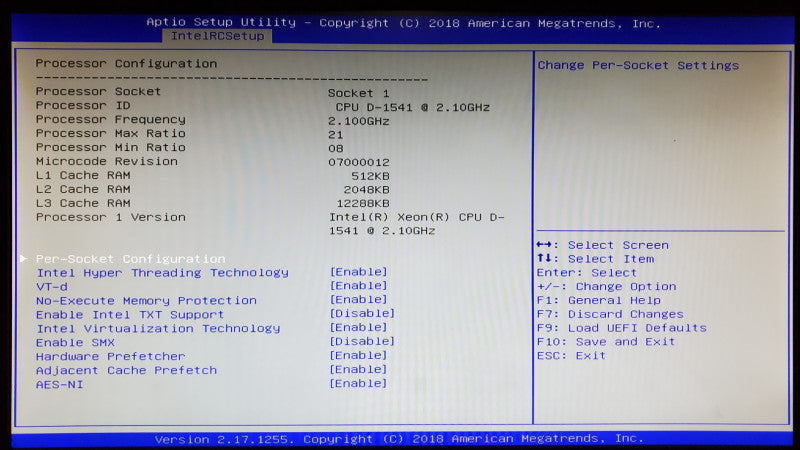Click the F1: General Help hint
Image resolution: width=800 pixels, height=450 pixels.
[x=599, y=301]
